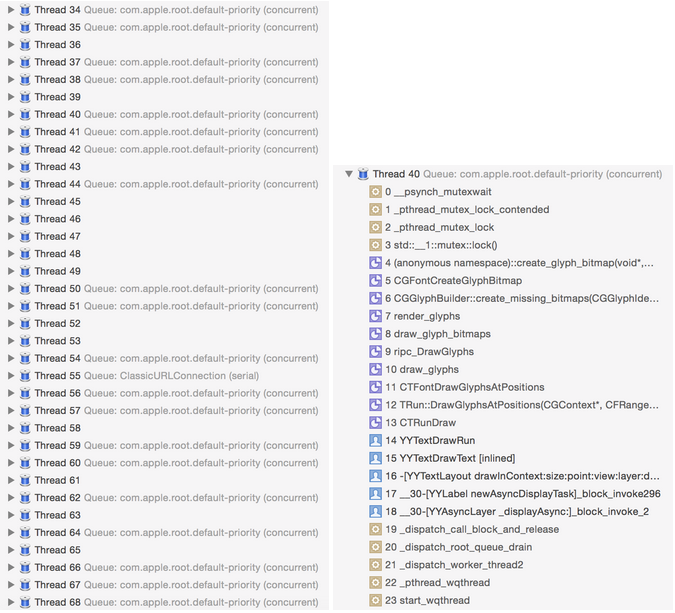The image size is (675, 613).
Task: Expand Thread 61 disclosure arrow
Action: 11,480
